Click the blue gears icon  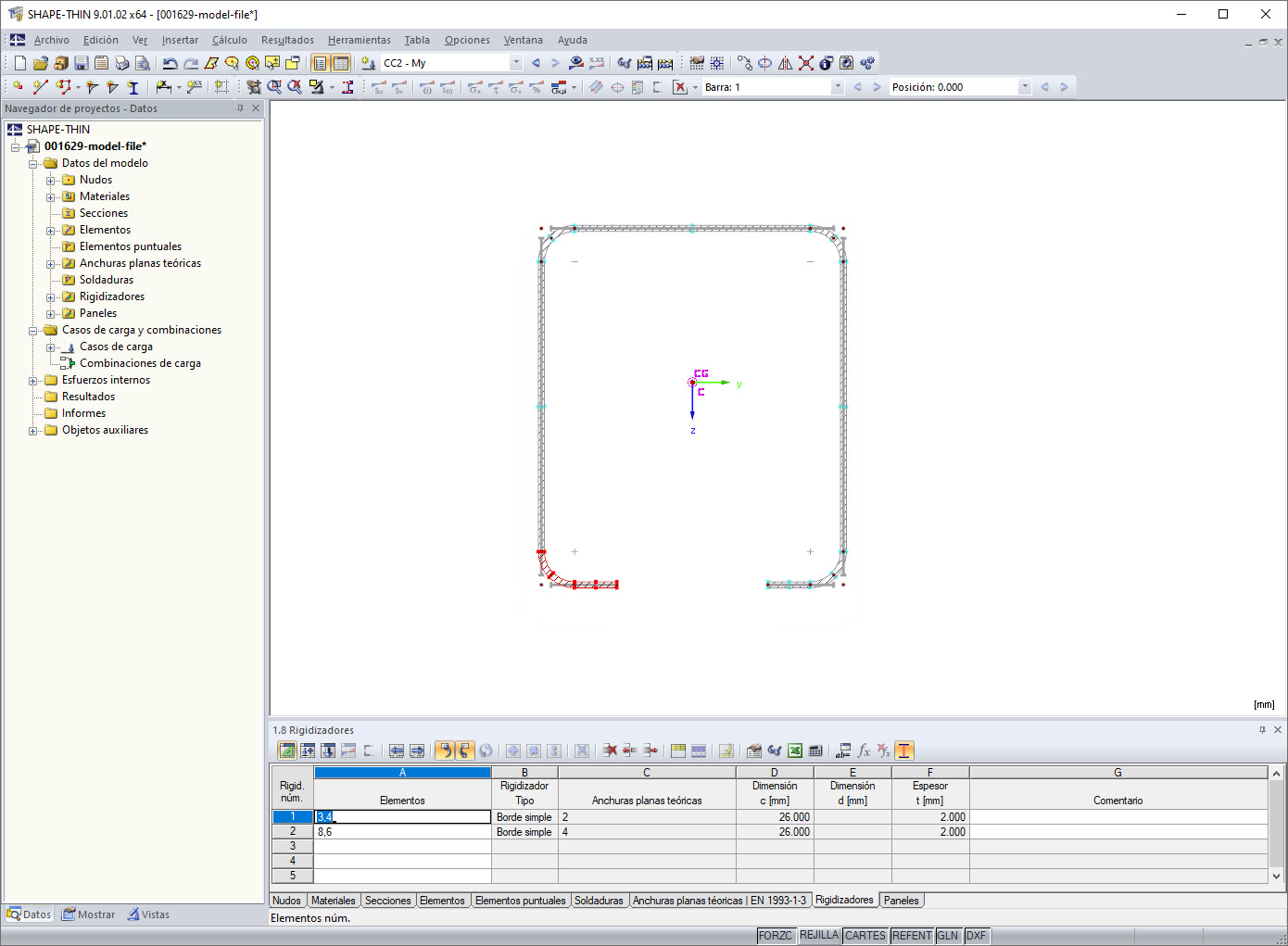point(867,63)
